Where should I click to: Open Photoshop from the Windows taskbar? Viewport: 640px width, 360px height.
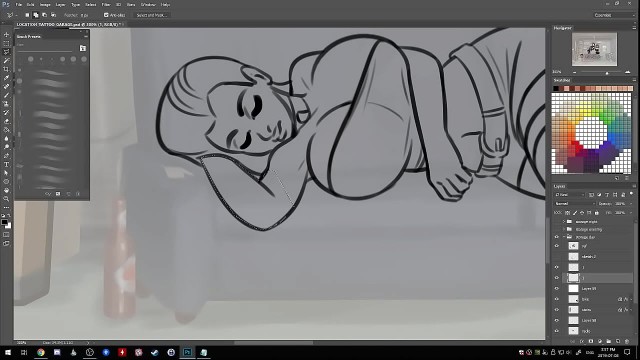pyautogui.click(x=187, y=352)
